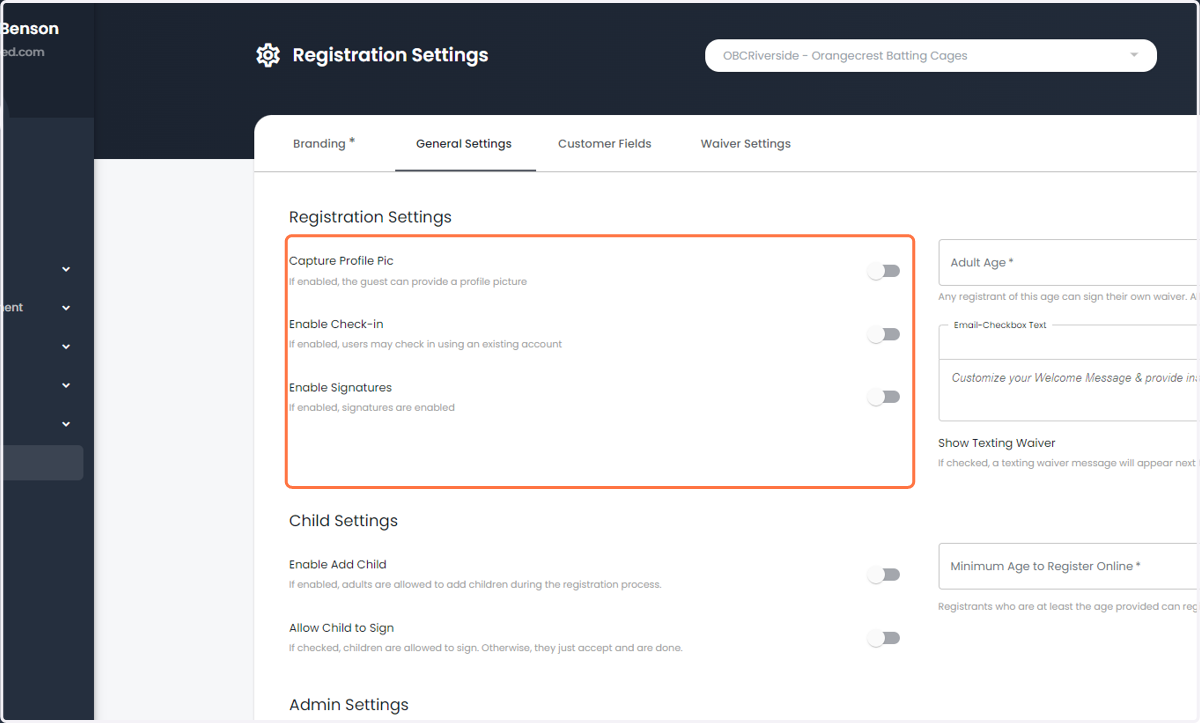The image size is (1200, 723).
Task: Expand the first sidebar chevron
Action: (x=66, y=269)
